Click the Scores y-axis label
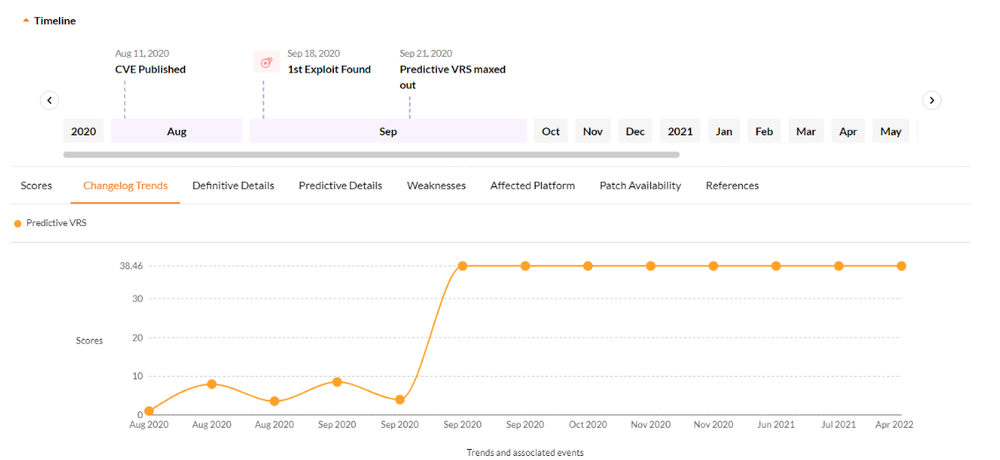Screen dimensions: 1000x460 89,341
